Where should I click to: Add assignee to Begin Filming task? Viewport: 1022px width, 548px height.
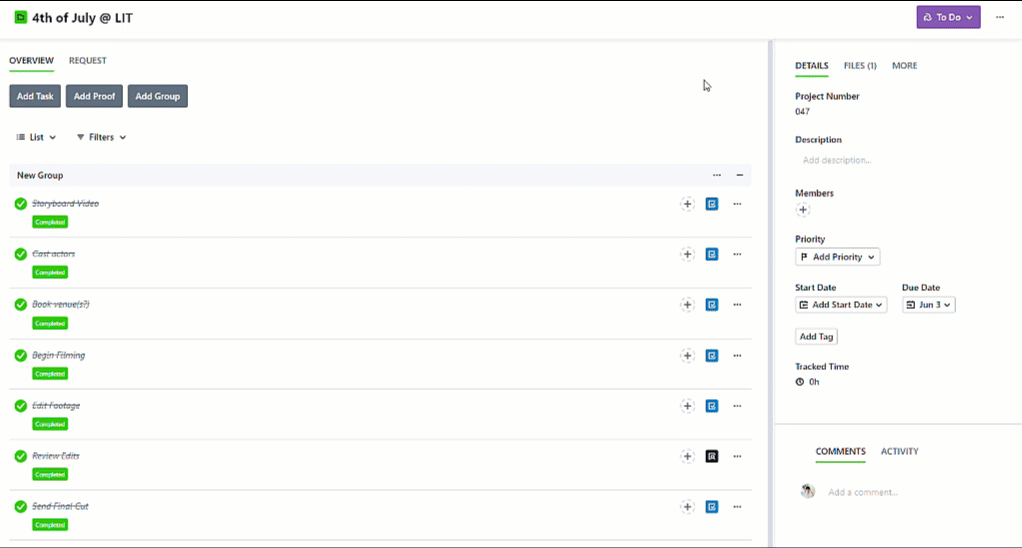(687, 356)
